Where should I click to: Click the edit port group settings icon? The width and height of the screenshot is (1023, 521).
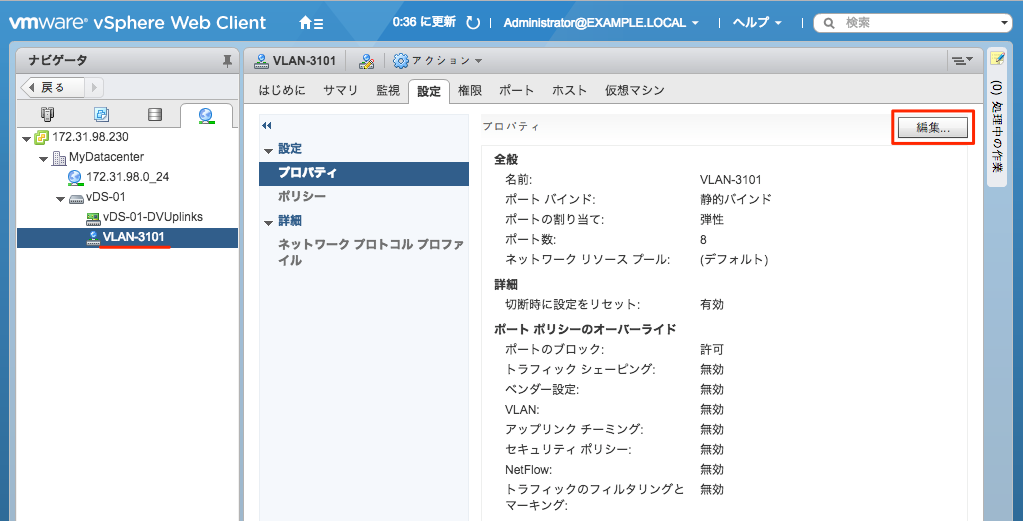click(367, 61)
